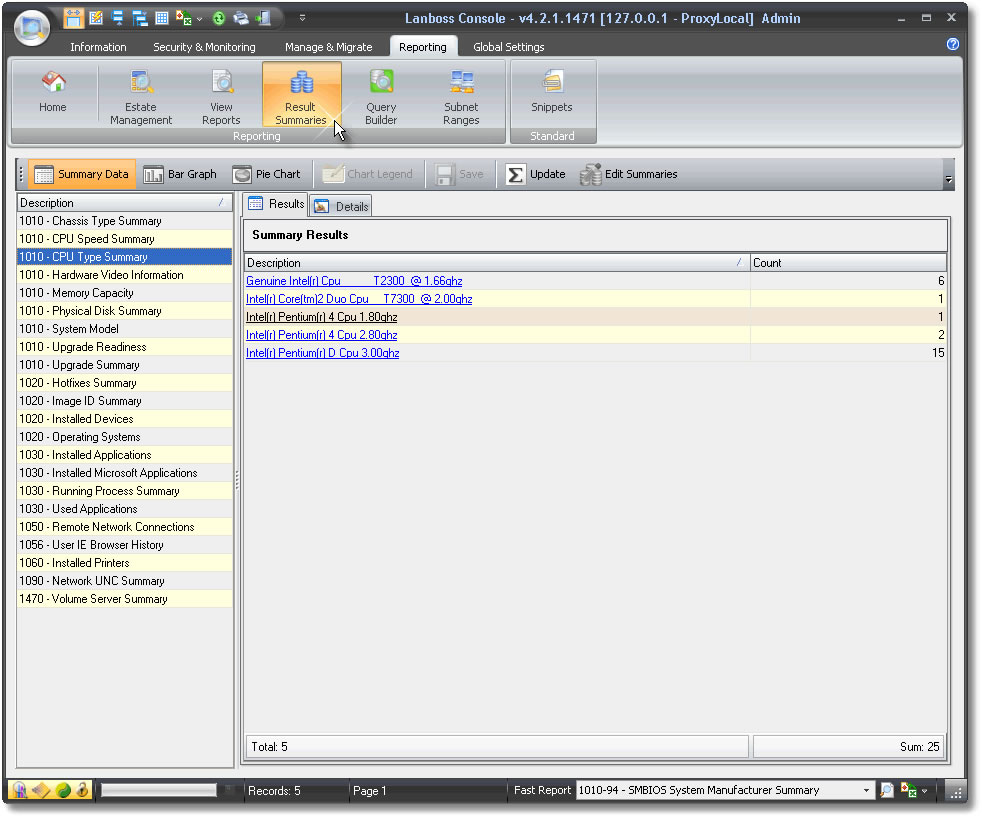Select 1470 - Volume Server Summary
This screenshot has width=982, height=818.
(125, 599)
